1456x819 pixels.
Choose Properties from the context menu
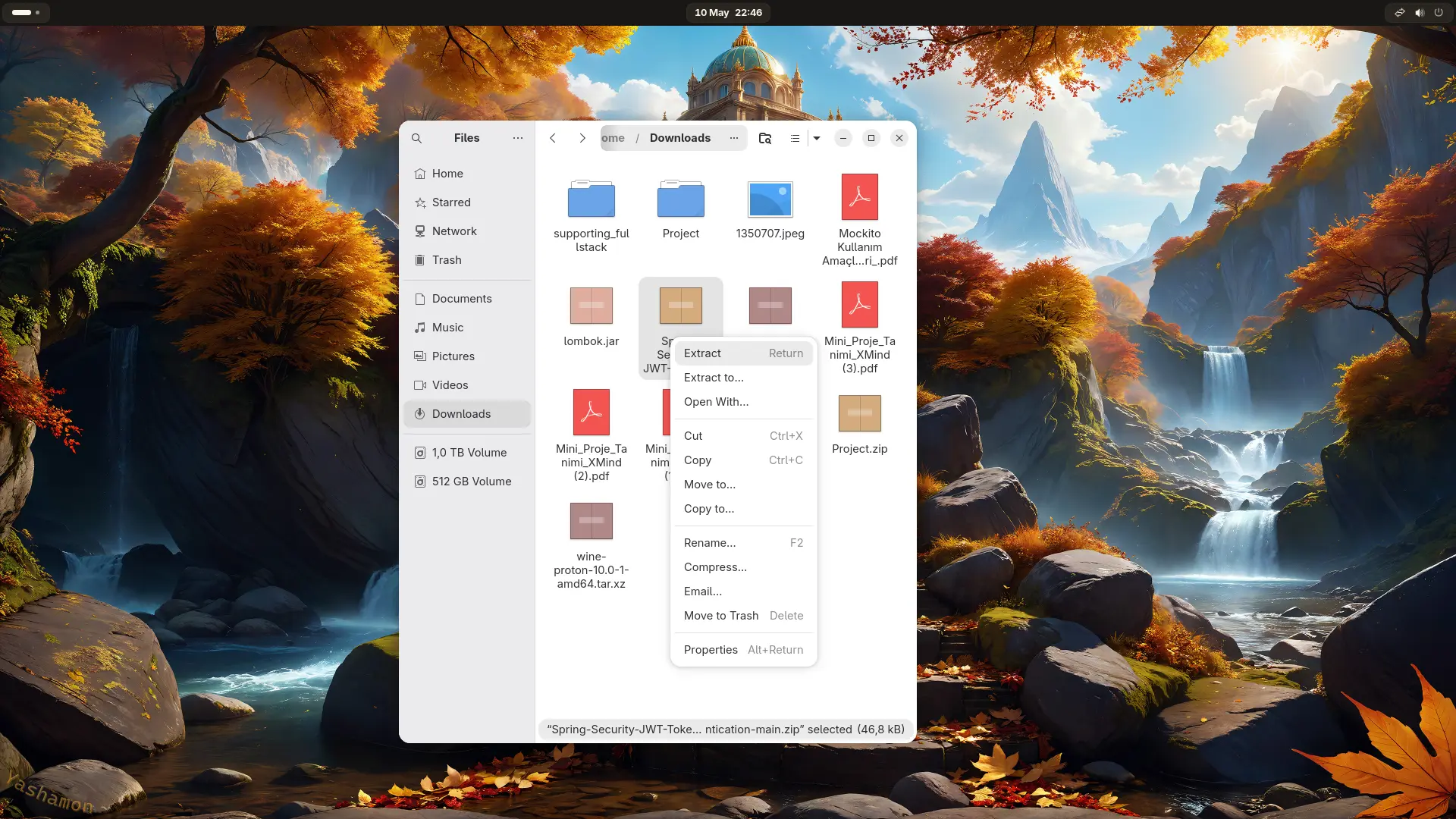click(743, 650)
